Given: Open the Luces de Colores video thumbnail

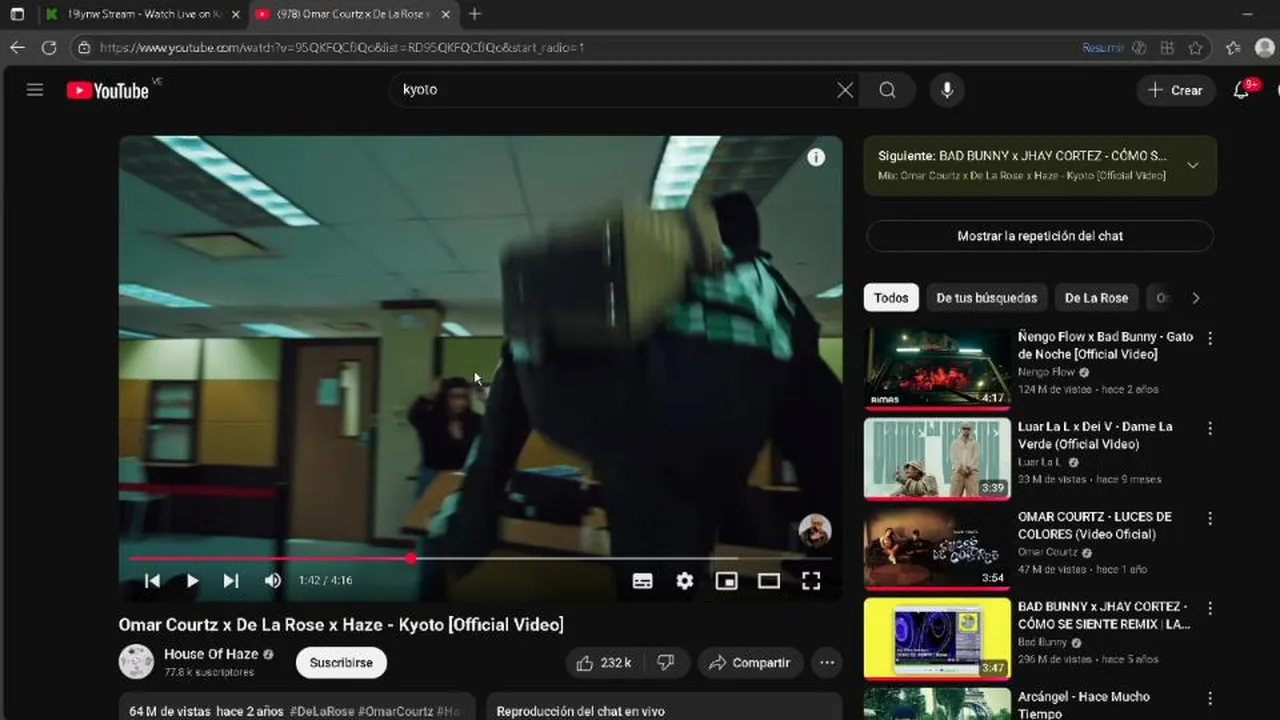Looking at the screenshot, I should coord(937,548).
